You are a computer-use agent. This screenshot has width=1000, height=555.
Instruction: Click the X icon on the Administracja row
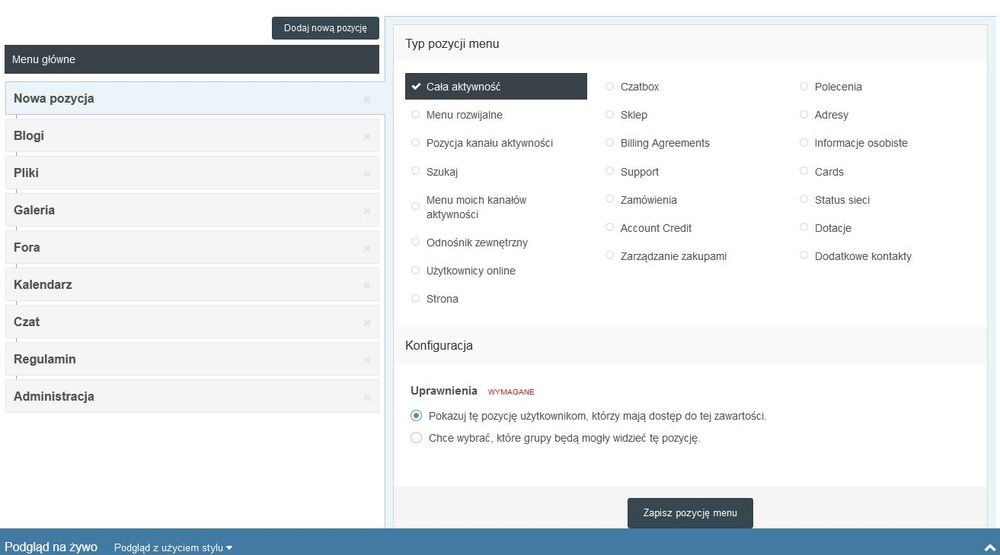pyautogui.click(x=367, y=397)
